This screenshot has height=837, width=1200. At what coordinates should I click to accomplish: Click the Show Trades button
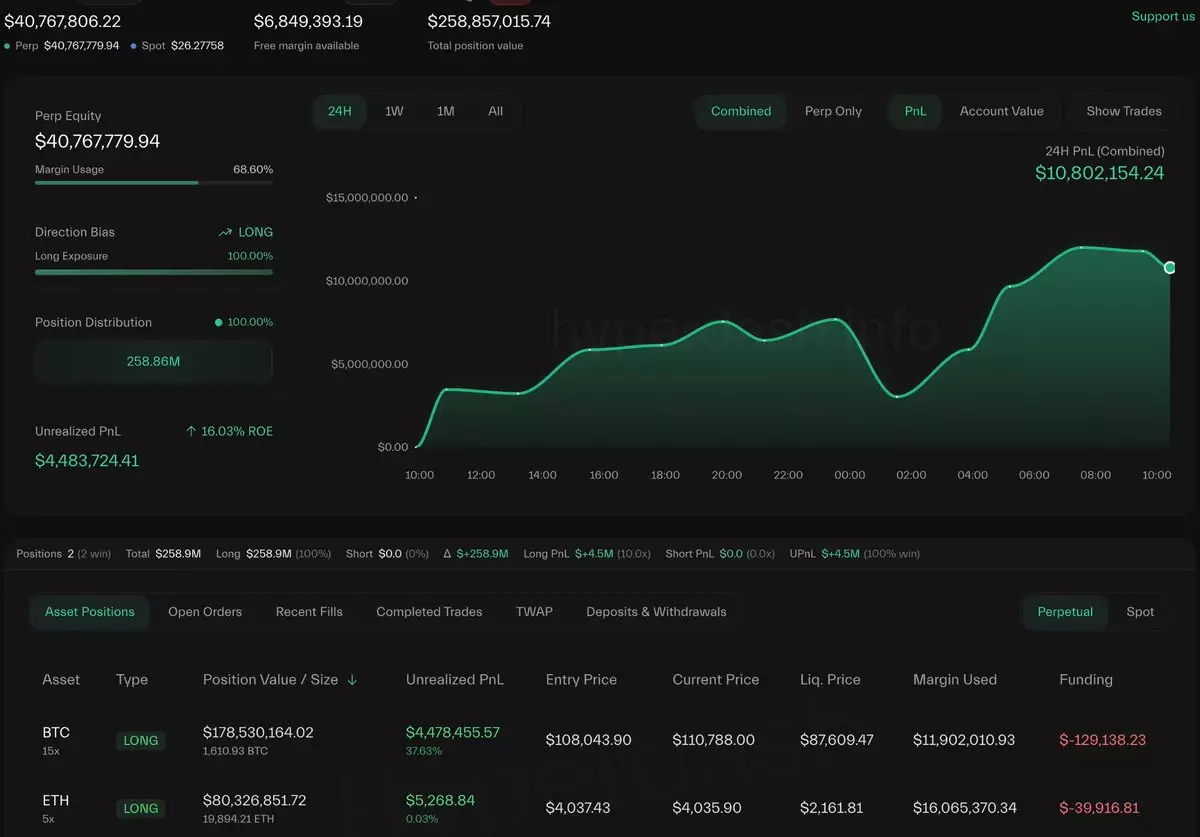1124,111
